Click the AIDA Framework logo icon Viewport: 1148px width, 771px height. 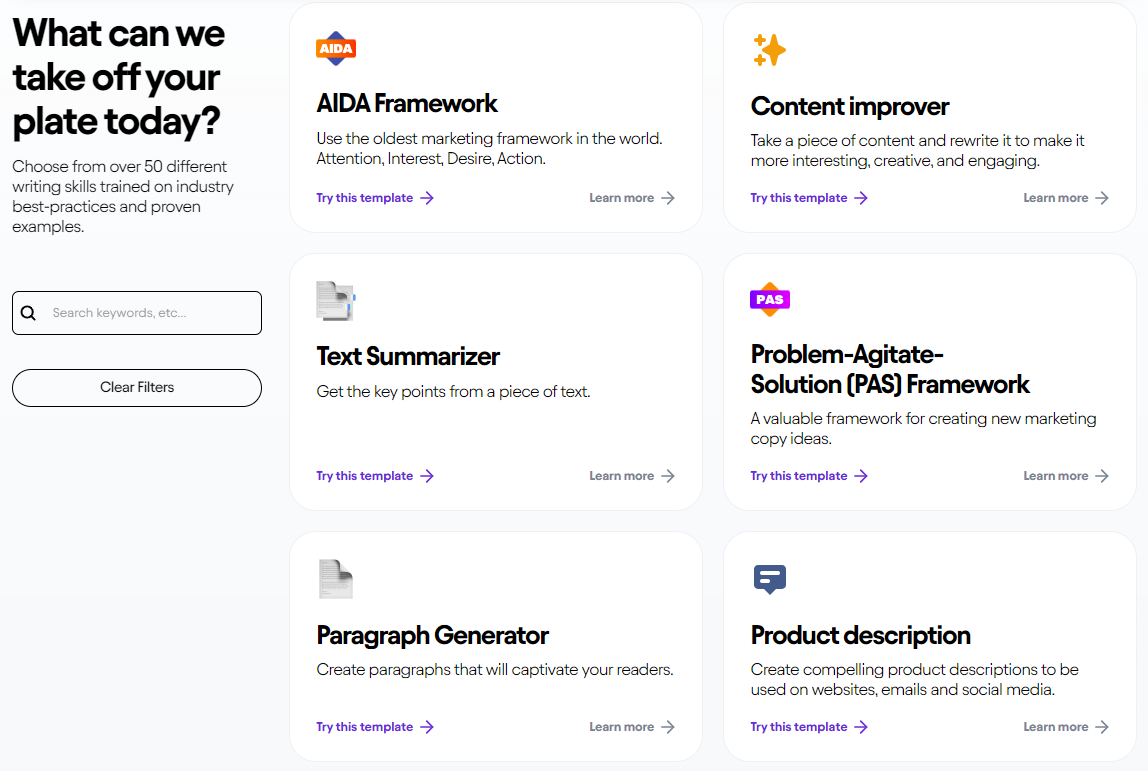coord(336,49)
